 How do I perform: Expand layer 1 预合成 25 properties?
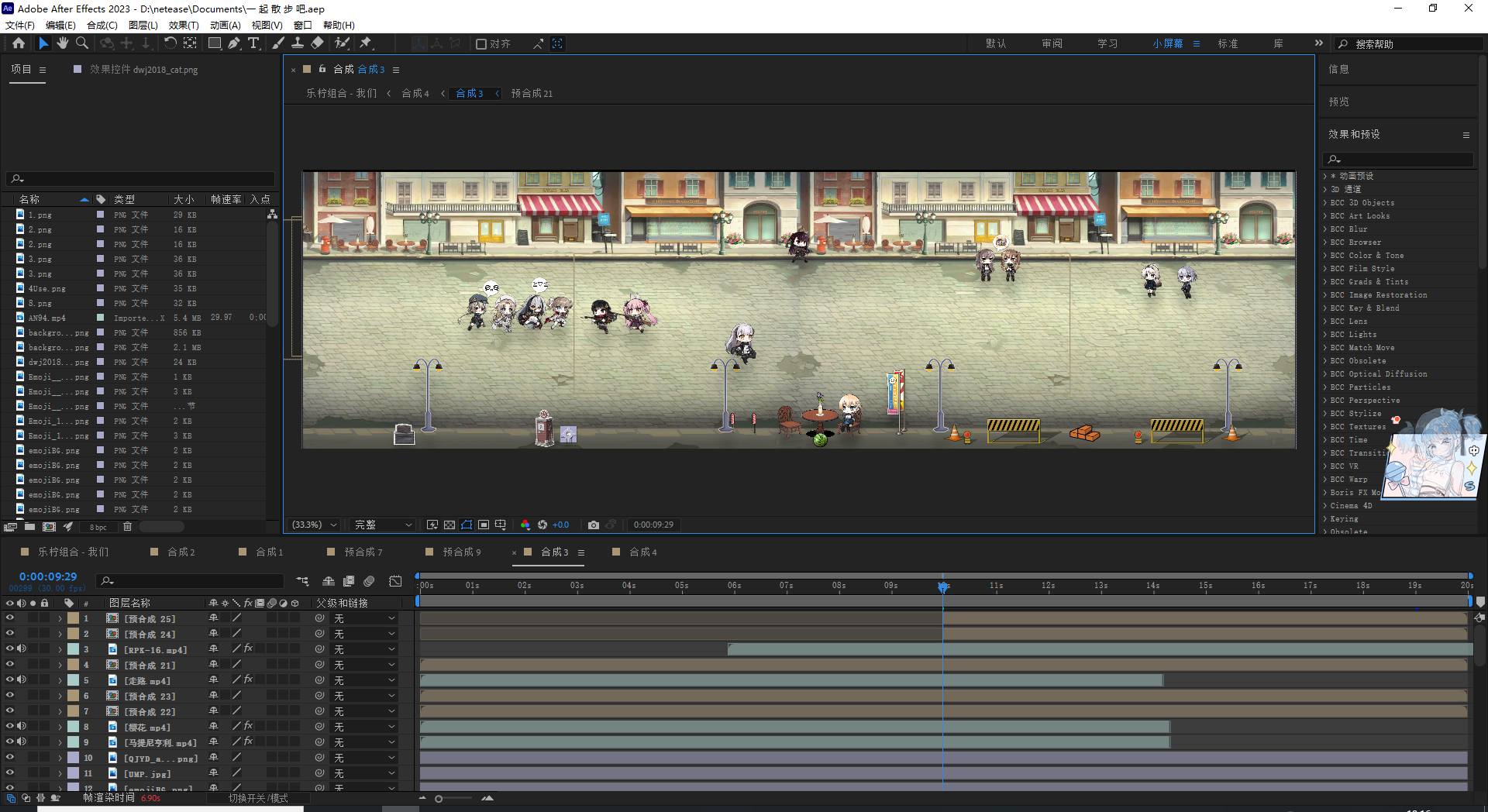pyautogui.click(x=60, y=618)
